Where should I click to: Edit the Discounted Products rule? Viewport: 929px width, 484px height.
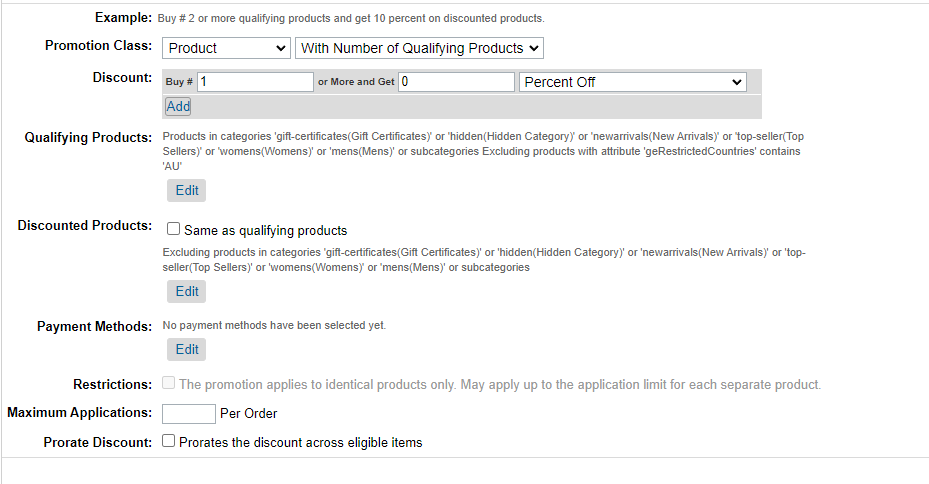[x=187, y=291]
